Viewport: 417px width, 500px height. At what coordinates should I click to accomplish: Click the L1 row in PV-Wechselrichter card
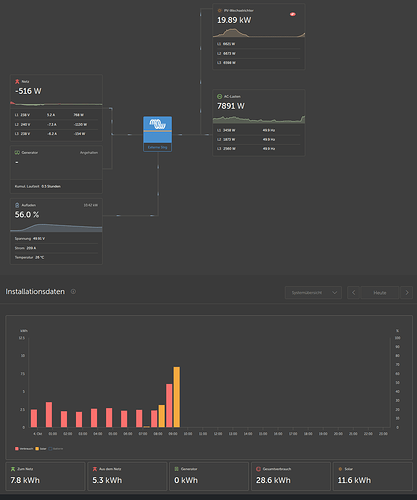click(x=259, y=44)
